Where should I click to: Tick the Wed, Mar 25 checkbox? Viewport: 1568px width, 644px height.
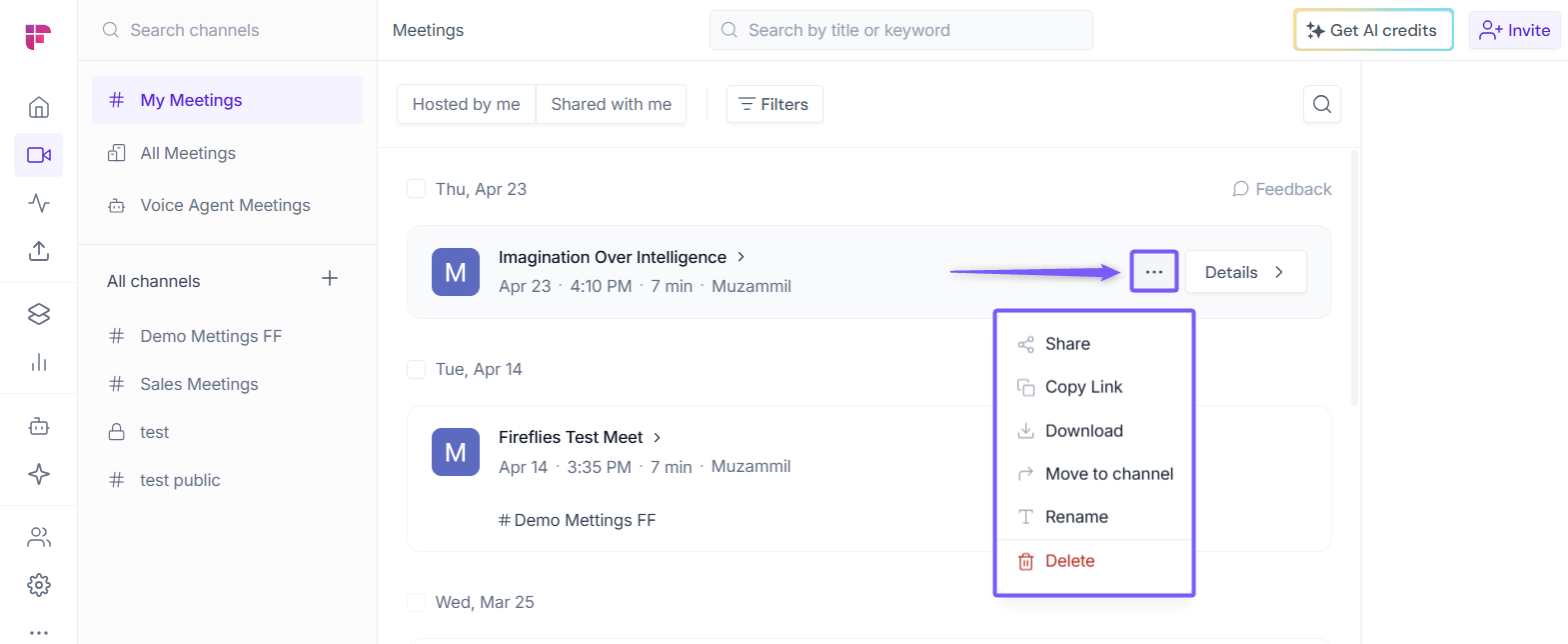tap(417, 602)
